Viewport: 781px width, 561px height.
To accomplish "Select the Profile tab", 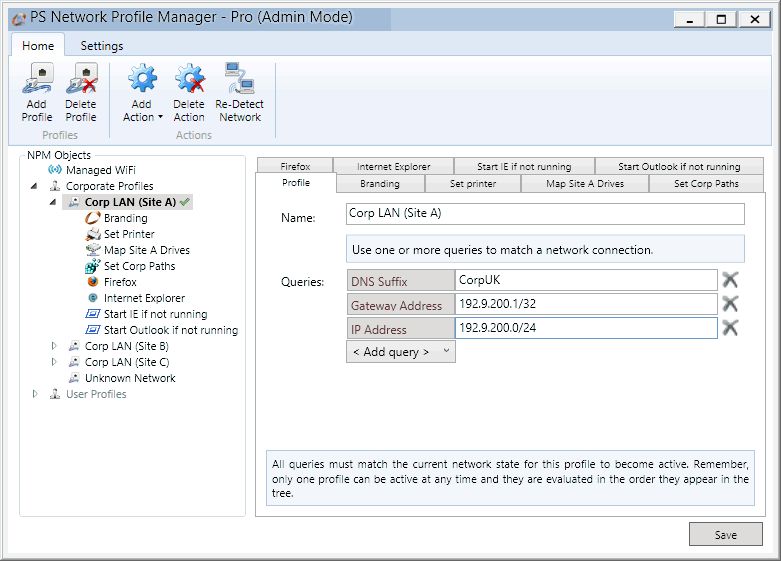I will [296, 182].
